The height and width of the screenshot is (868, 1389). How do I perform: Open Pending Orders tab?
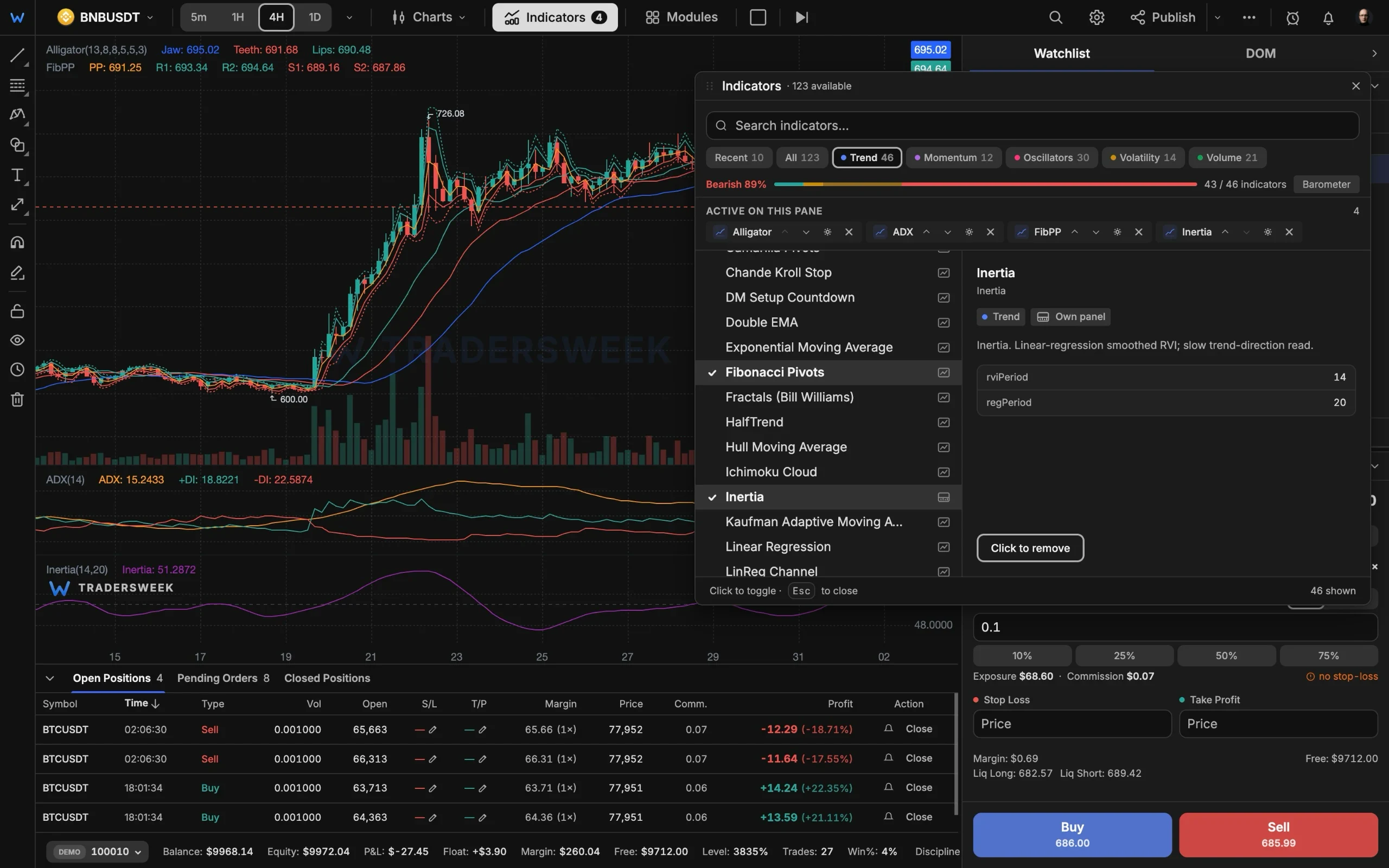224,678
